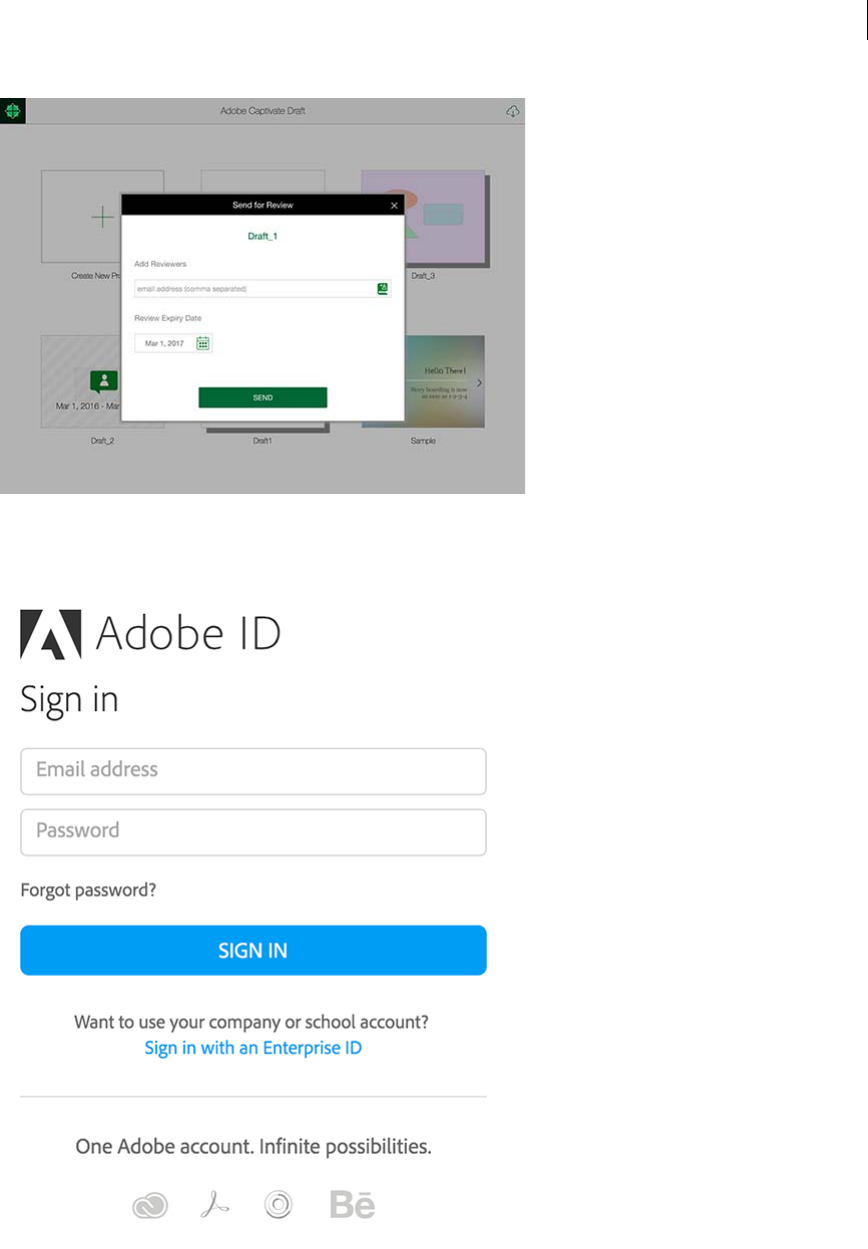Expand the arrow on Sample thumbnail
Image resolution: width=868 pixels, height=1249 pixels.
coord(479,383)
